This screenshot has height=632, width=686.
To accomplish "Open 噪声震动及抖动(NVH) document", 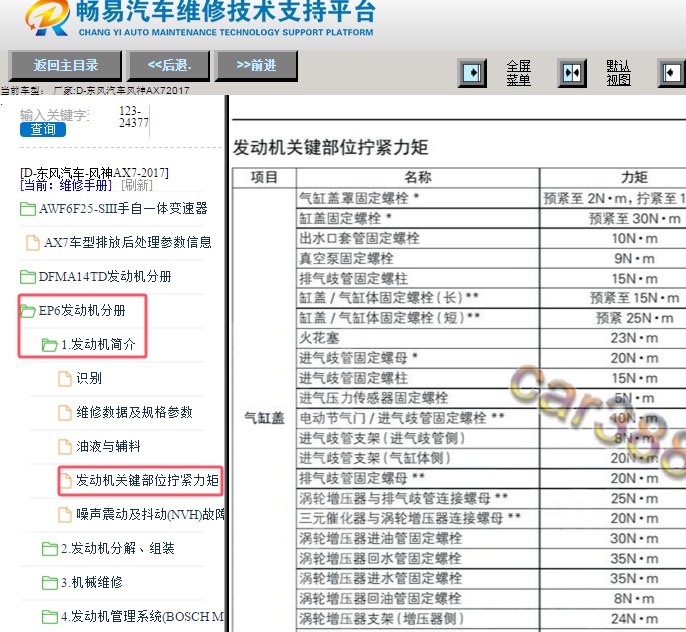I will pyautogui.click(x=150, y=514).
